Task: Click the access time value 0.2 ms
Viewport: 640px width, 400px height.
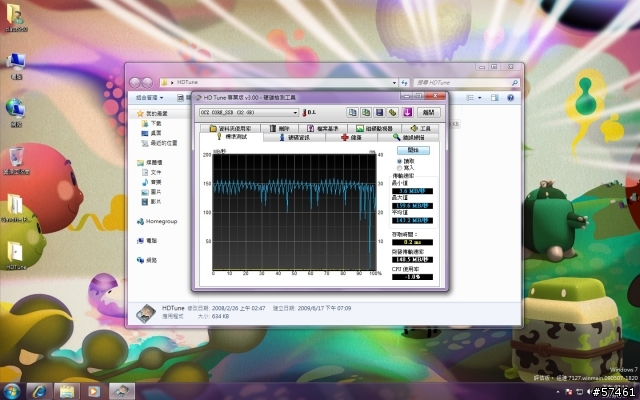Action: point(412,242)
